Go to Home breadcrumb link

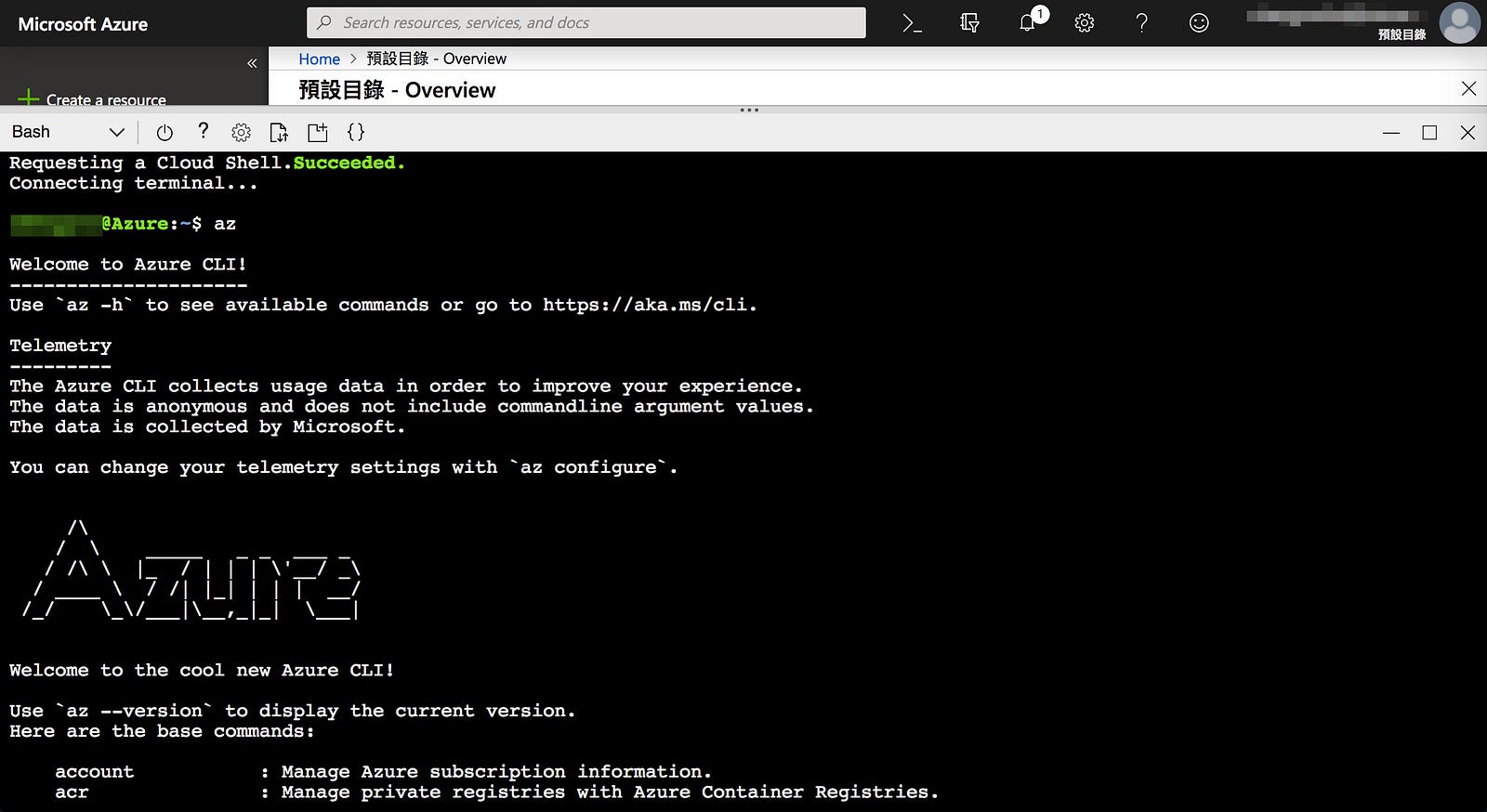tap(319, 59)
